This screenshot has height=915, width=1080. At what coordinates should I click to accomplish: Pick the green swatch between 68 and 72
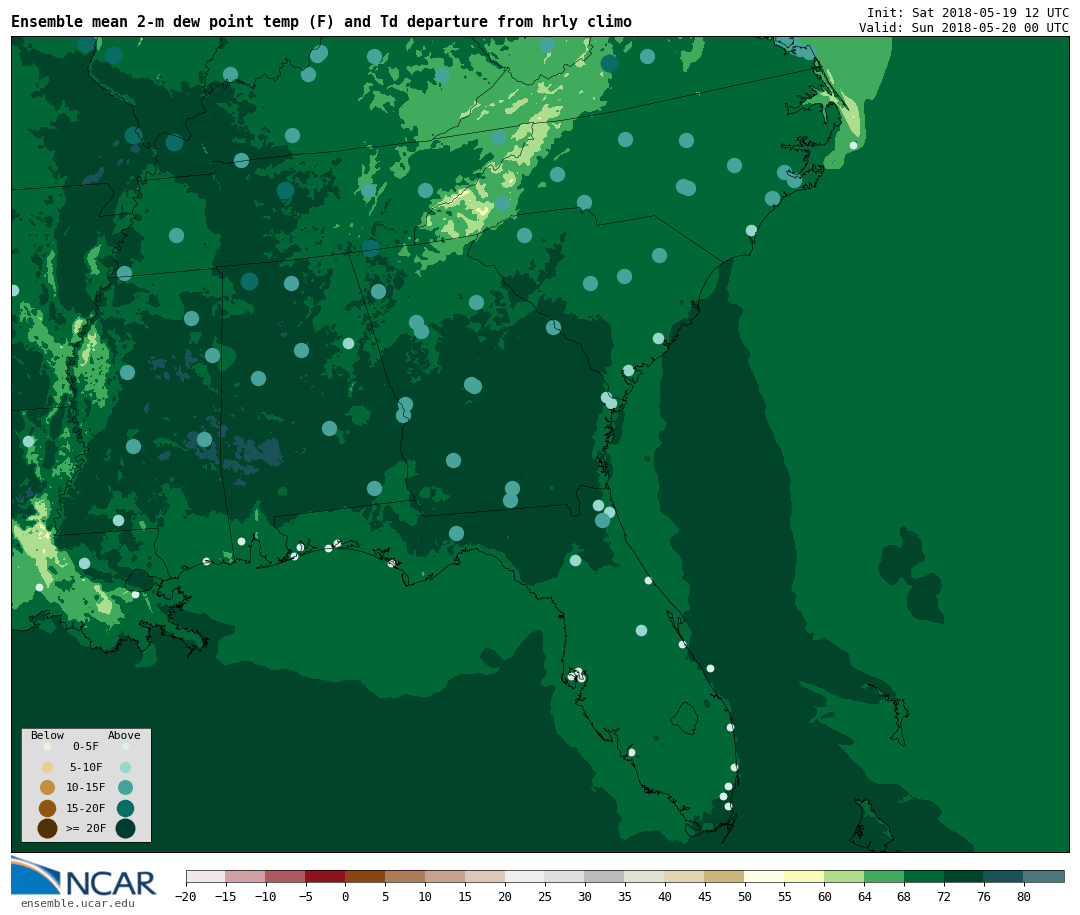pyautogui.click(x=925, y=876)
